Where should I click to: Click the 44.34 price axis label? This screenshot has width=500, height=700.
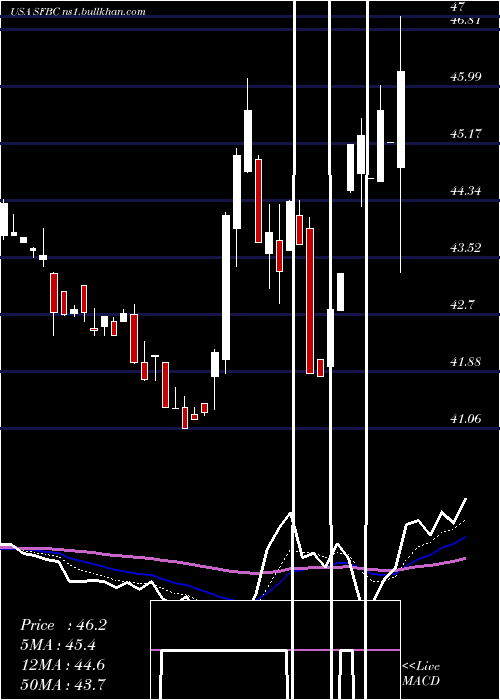coord(466,191)
